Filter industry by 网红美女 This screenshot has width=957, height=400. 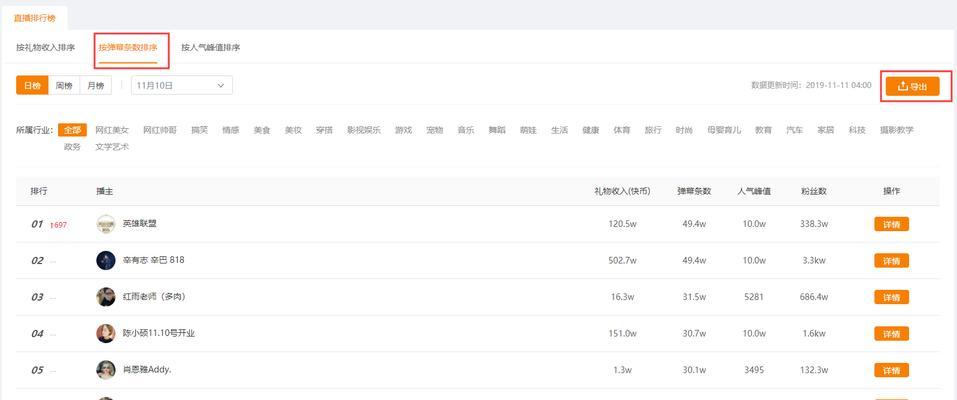[112, 130]
